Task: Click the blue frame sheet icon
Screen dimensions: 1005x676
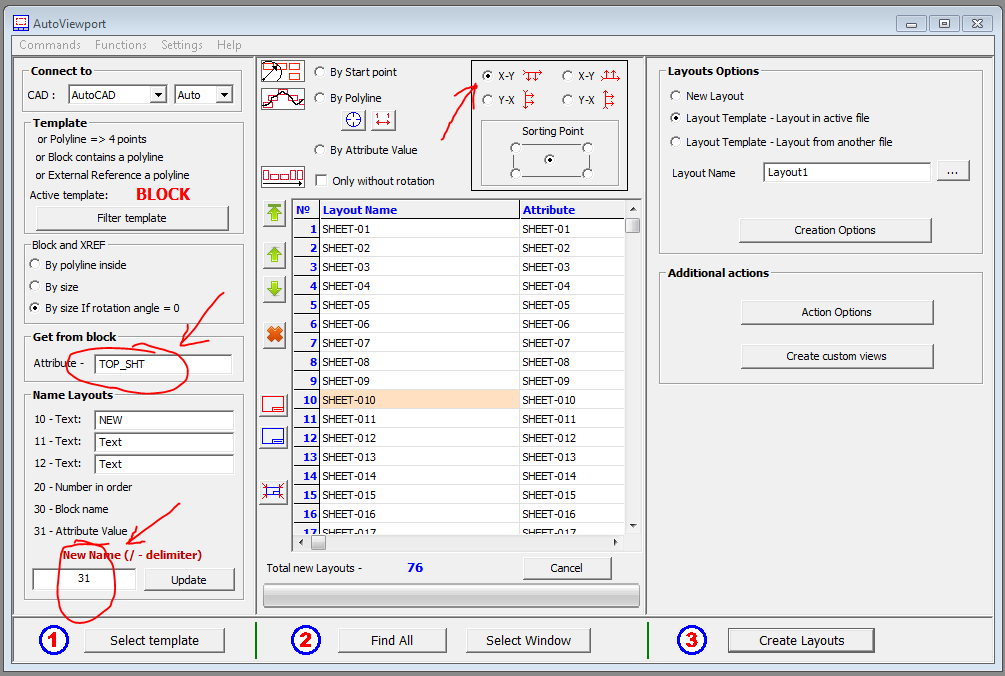Action: point(274,437)
